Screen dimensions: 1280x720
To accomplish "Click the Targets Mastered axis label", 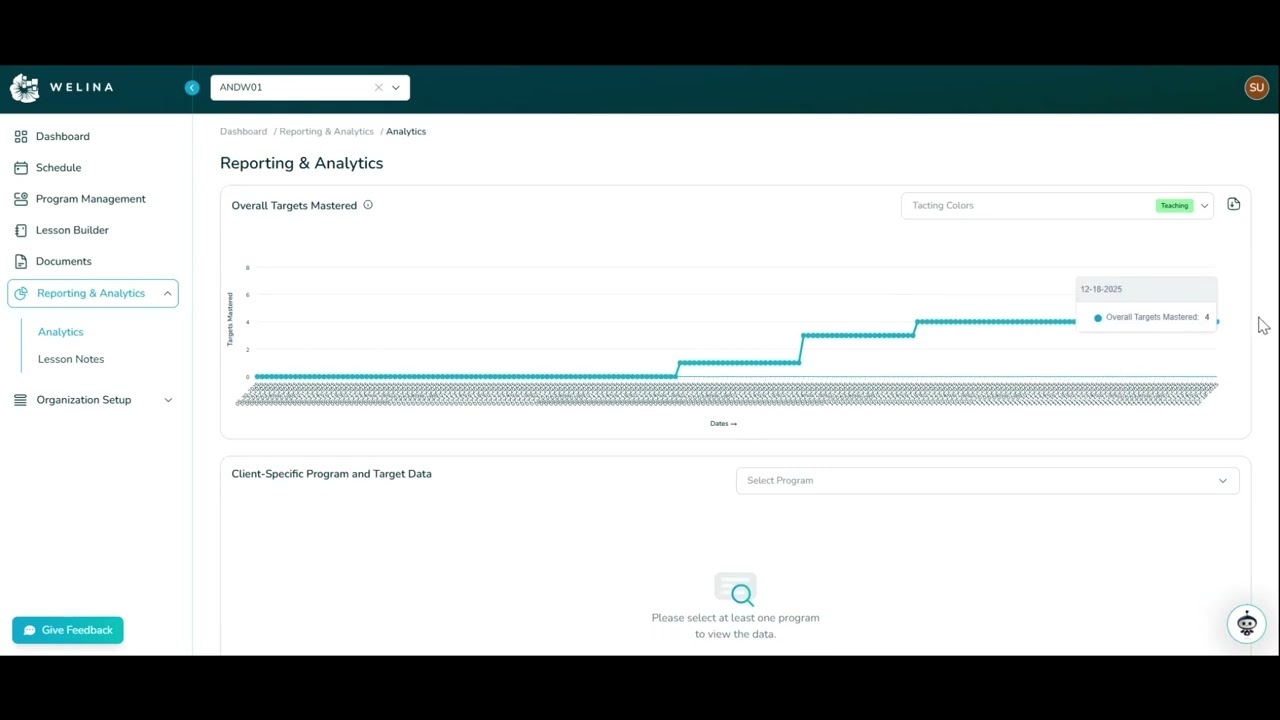I will coord(230,320).
